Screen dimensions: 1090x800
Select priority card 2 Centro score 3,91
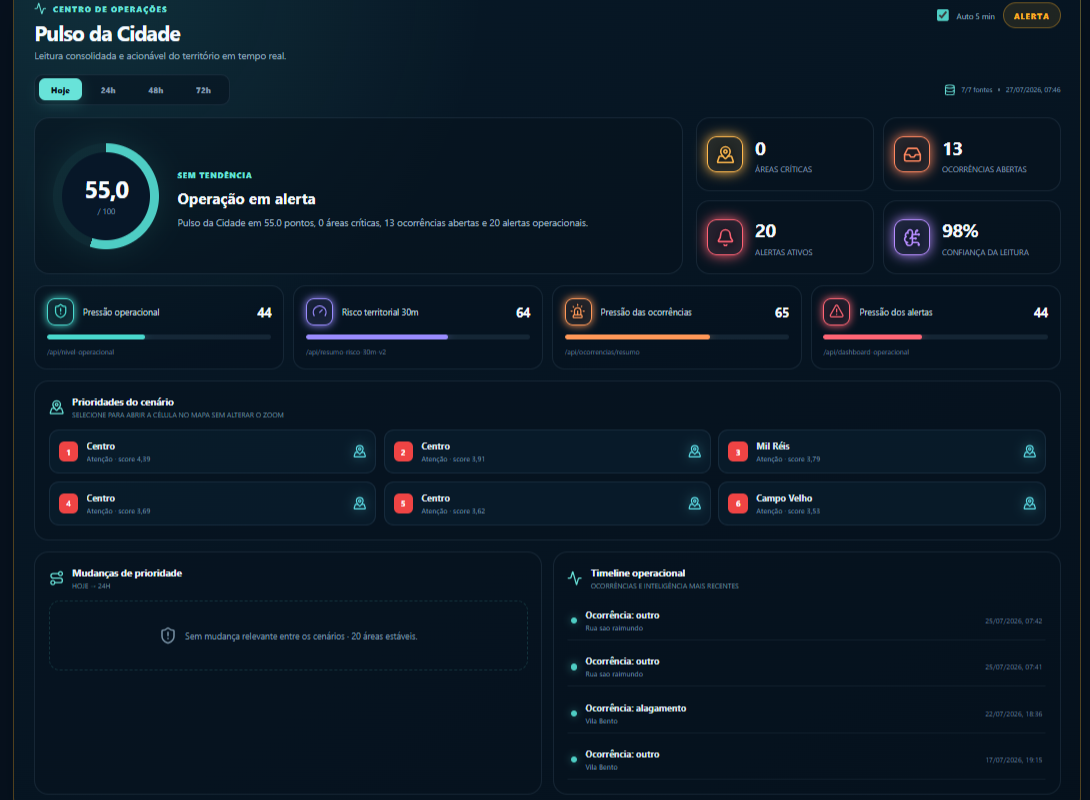[x=547, y=452]
